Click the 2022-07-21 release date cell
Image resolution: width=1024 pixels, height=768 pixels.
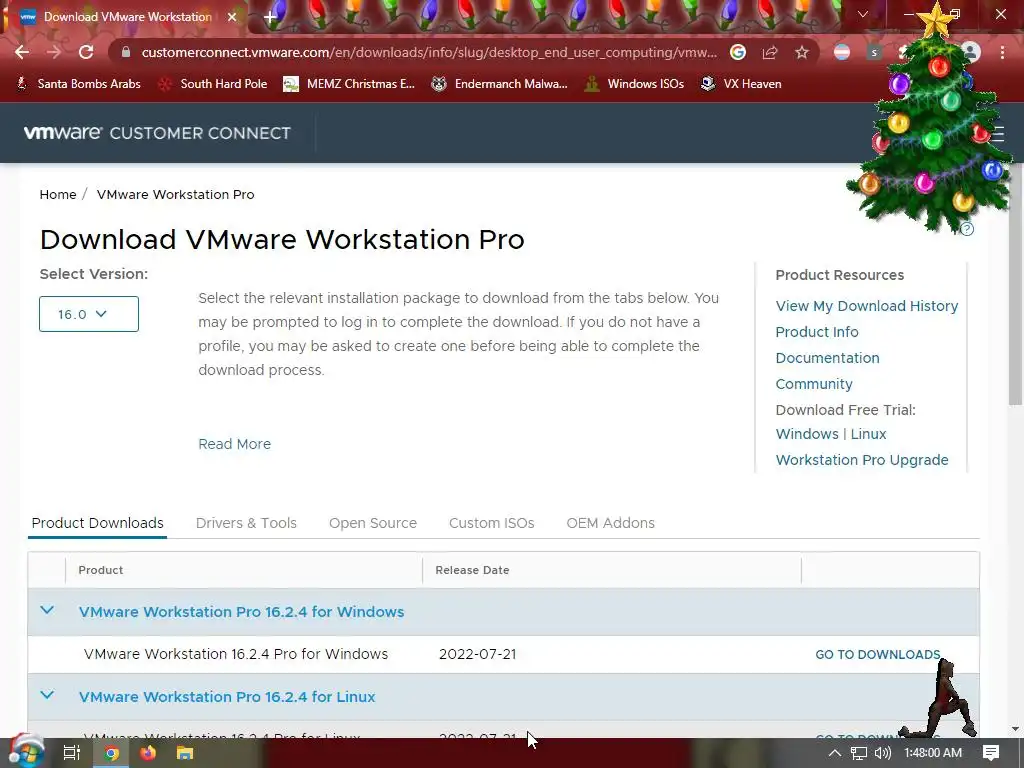click(477, 654)
